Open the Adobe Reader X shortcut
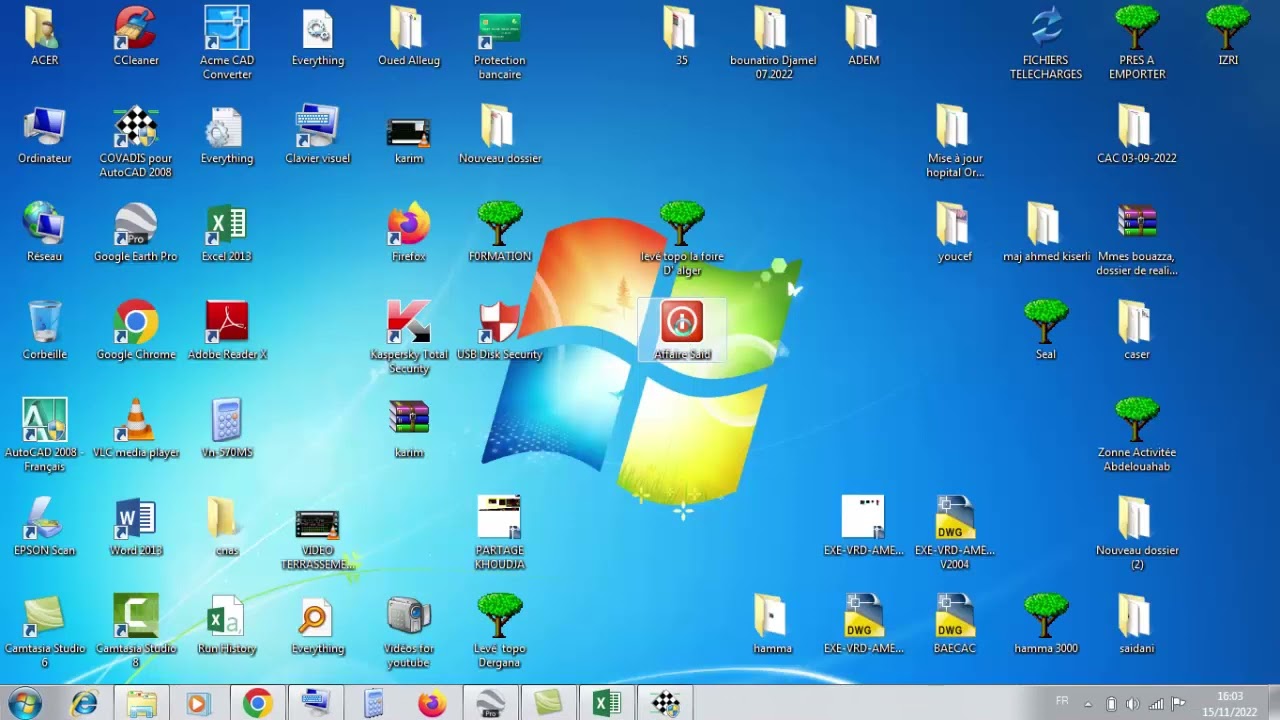This screenshot has width=1280, height=720. pos(227,331)
